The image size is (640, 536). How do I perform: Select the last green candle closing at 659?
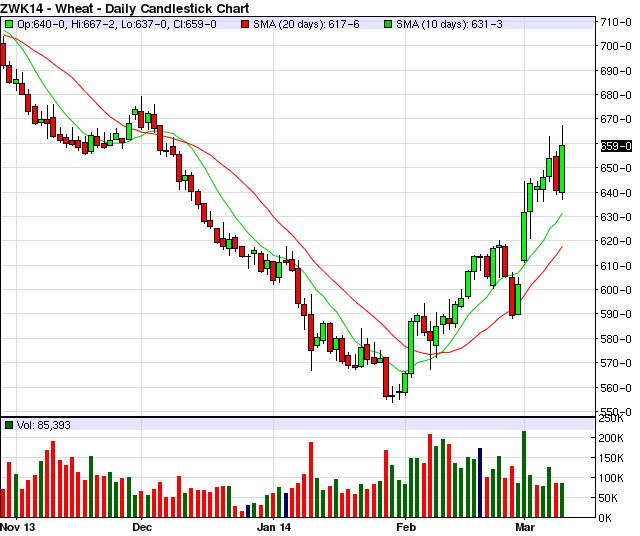[562, 169]
